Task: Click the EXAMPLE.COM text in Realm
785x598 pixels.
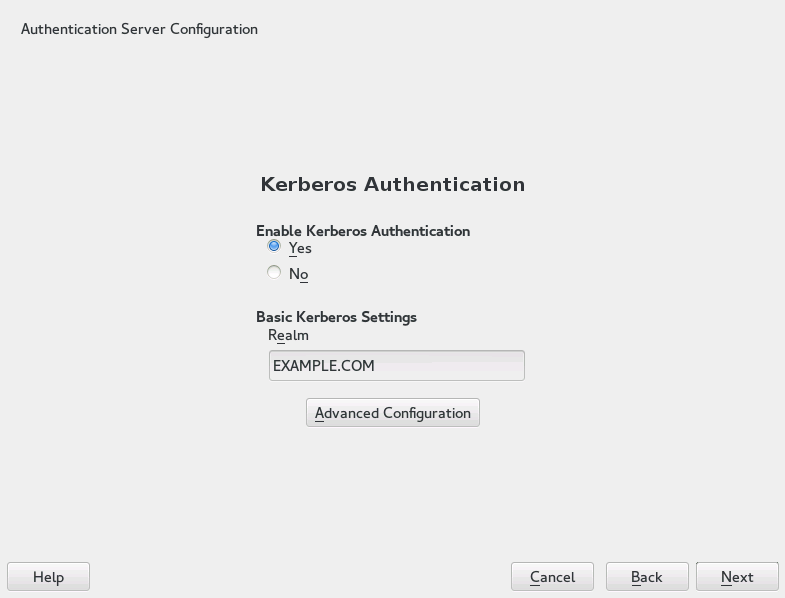Action: [x=323, y=366]
